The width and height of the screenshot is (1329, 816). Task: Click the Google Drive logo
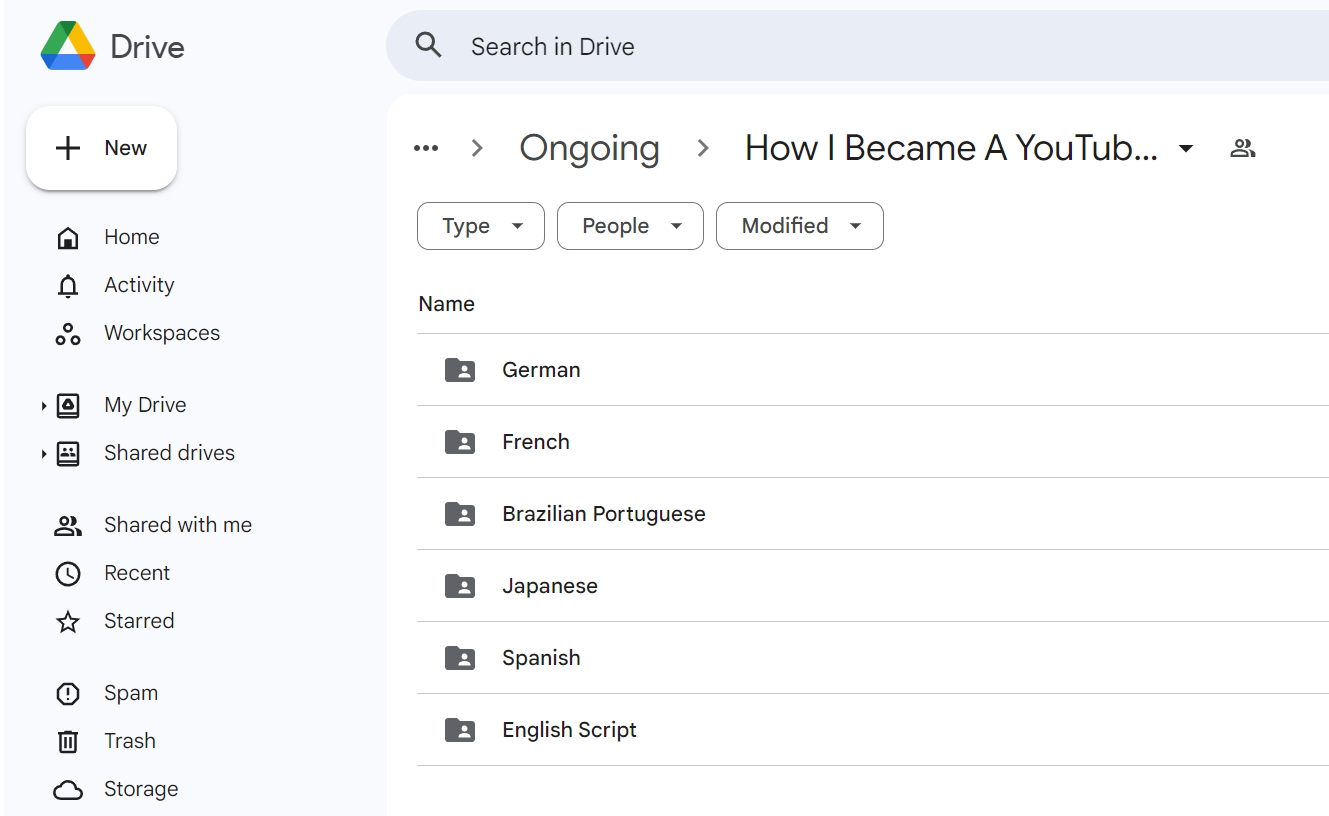[x=68, y=47]
